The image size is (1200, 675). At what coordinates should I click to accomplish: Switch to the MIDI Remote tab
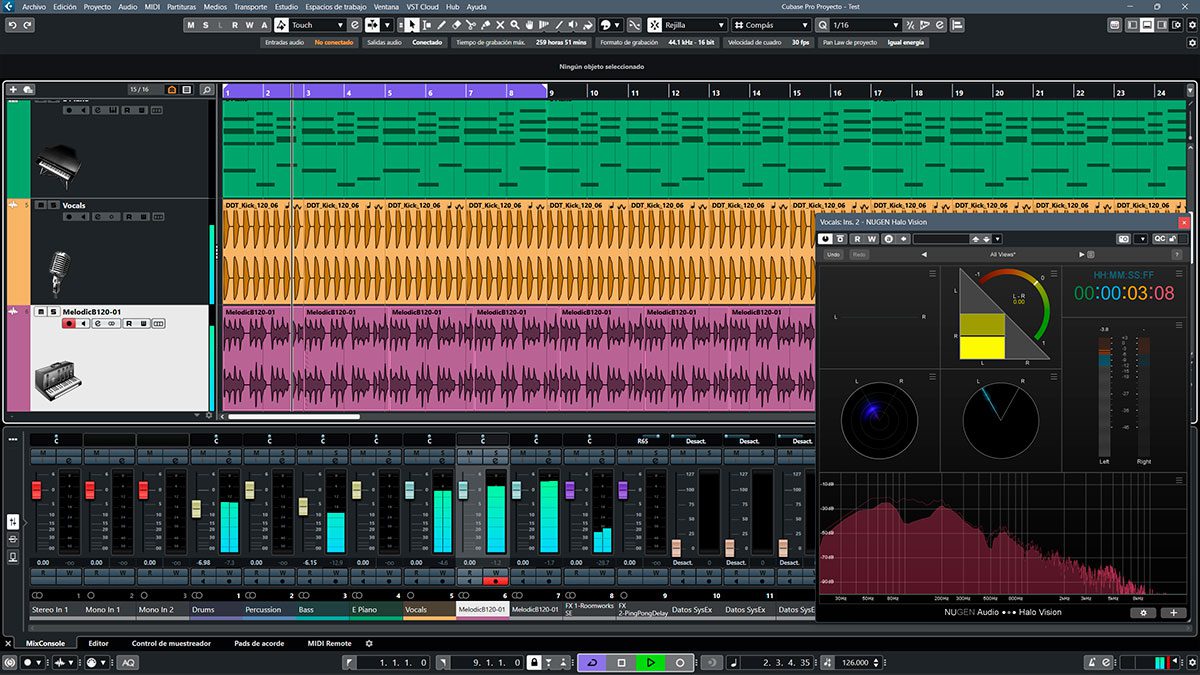329,643
